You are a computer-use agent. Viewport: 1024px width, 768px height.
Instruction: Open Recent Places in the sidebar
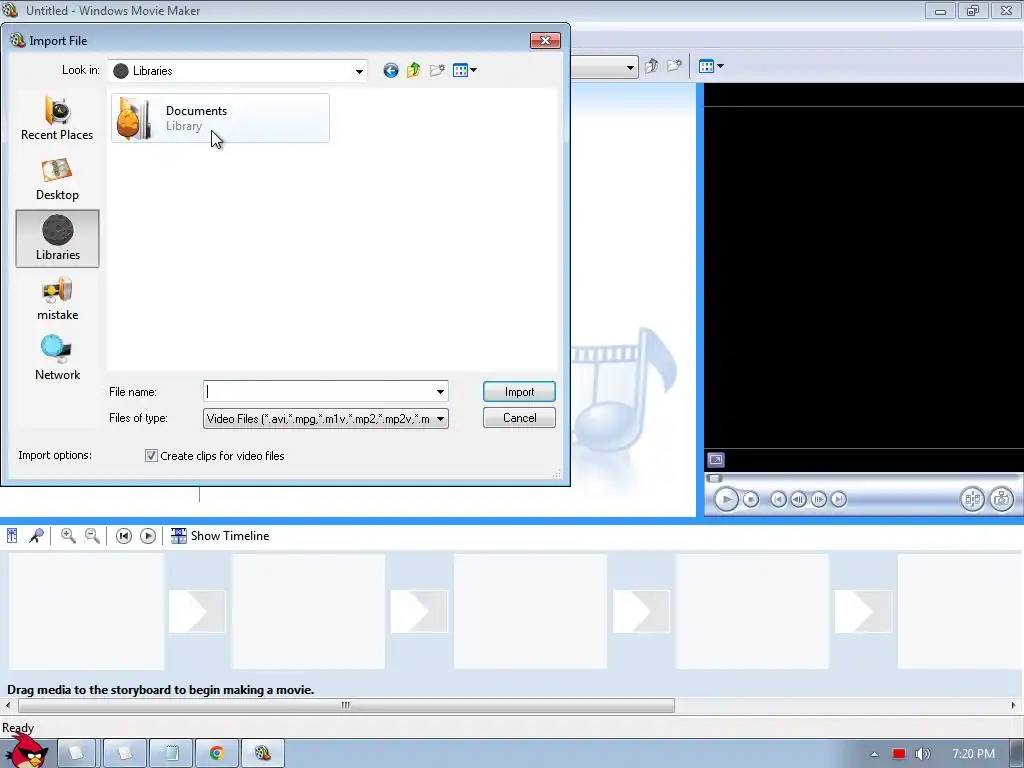point(57,118)
